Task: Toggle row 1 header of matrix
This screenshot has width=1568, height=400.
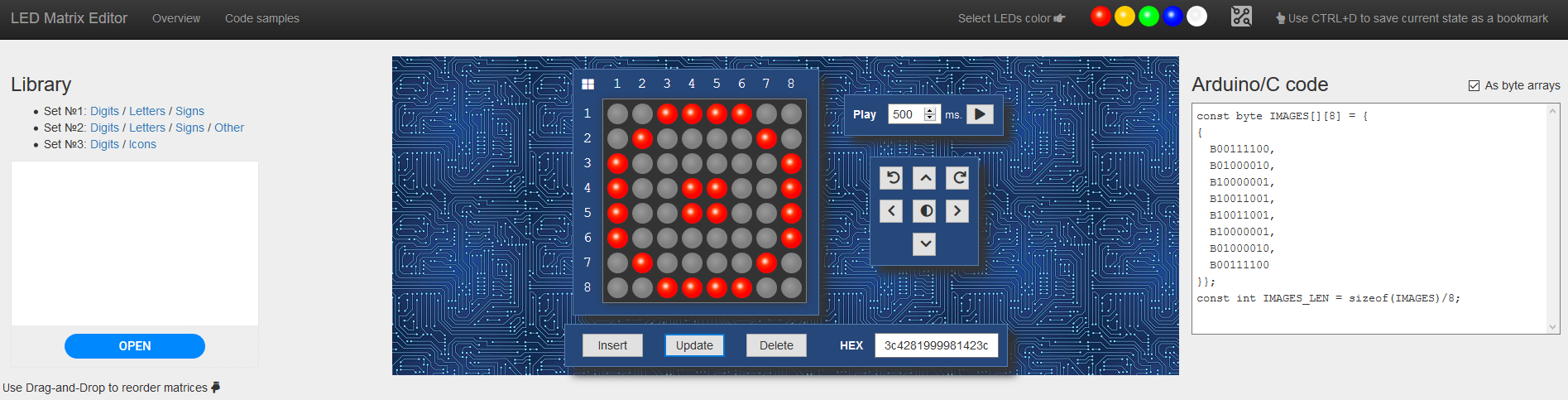Action: coord(587,113)
